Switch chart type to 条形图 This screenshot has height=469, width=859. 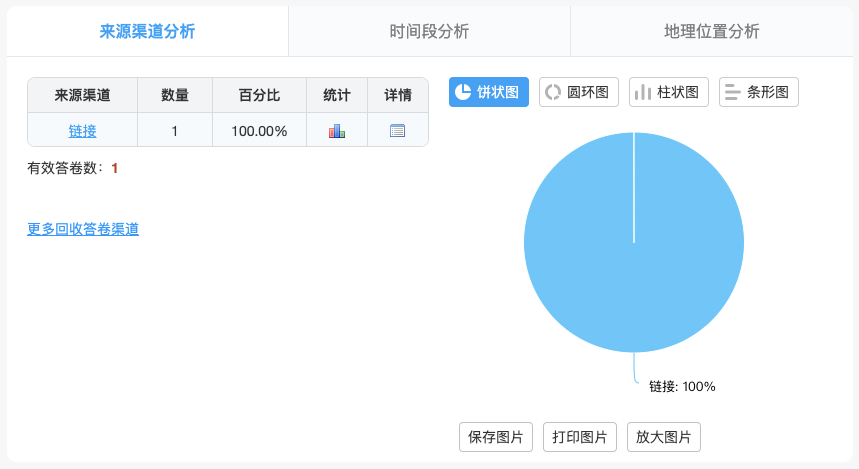click(758, 92)
